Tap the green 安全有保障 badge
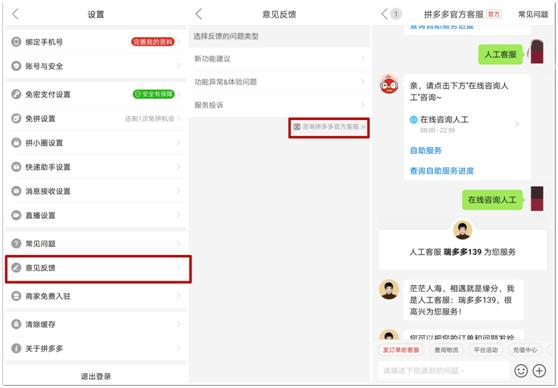558x388 pixels. coord(153,94)
